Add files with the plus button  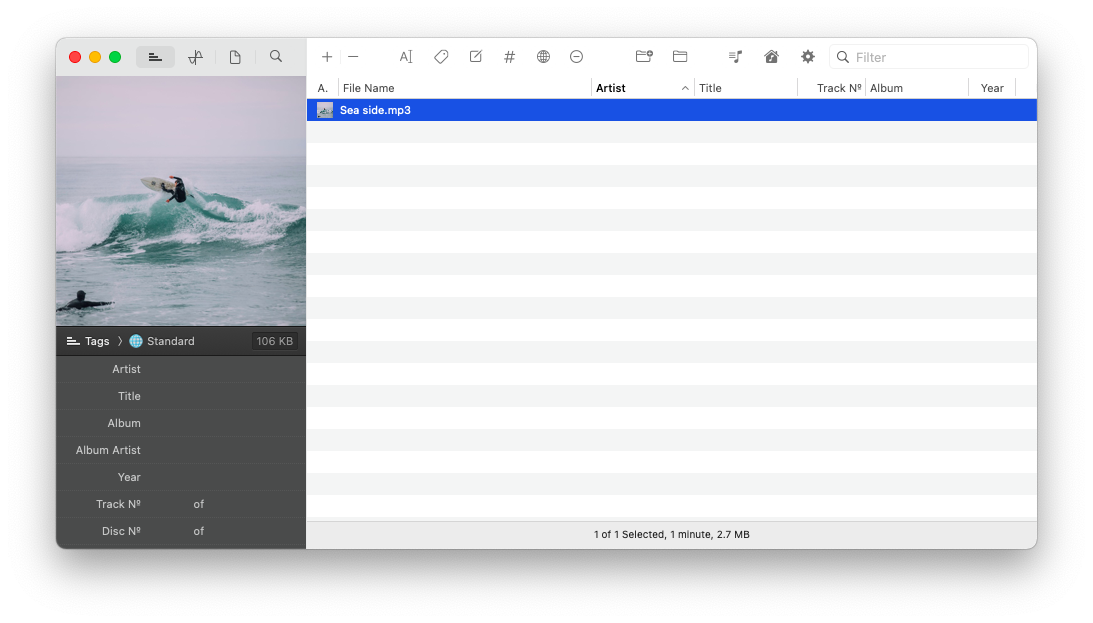[326, 57]
